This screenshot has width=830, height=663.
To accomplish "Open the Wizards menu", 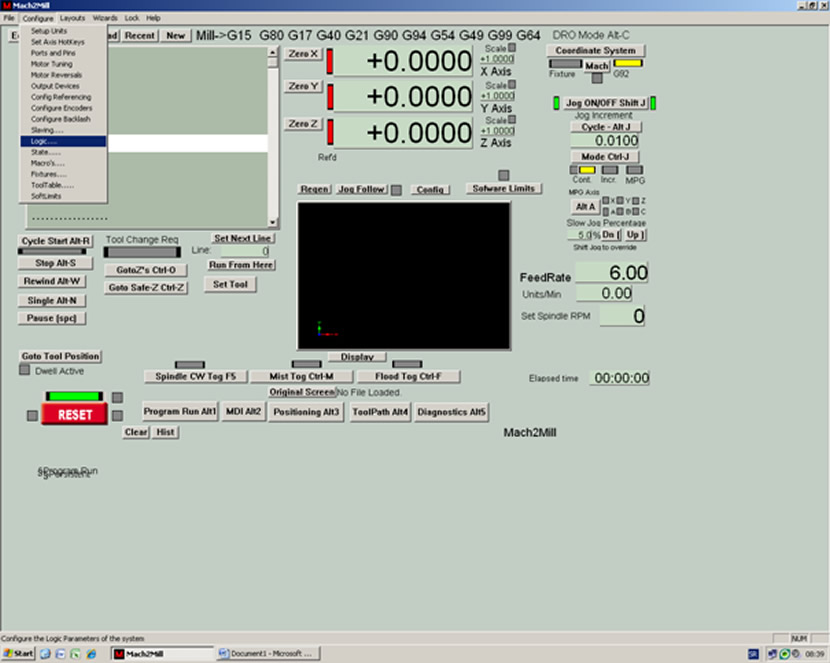I will click(x=105, y=18).
